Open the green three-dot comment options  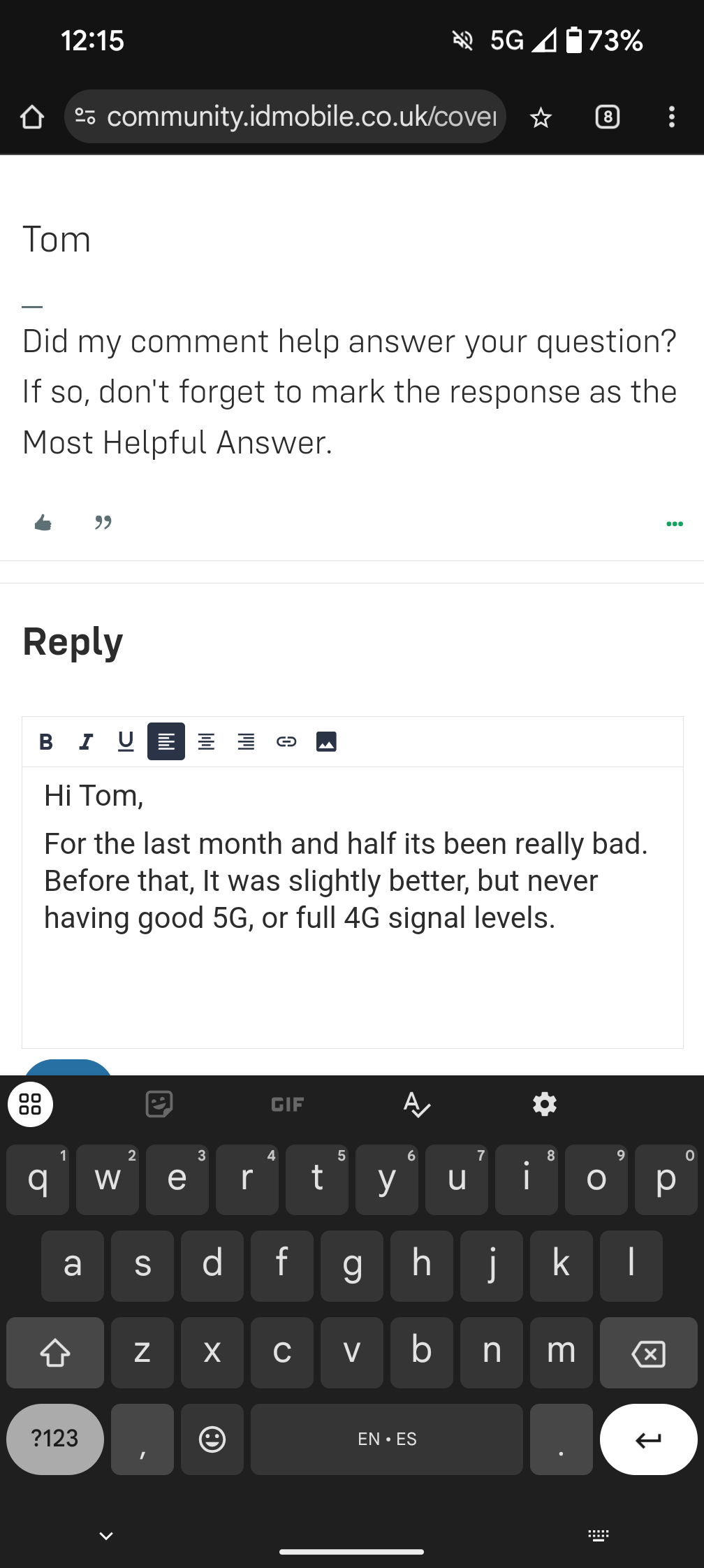pos(675,523)
